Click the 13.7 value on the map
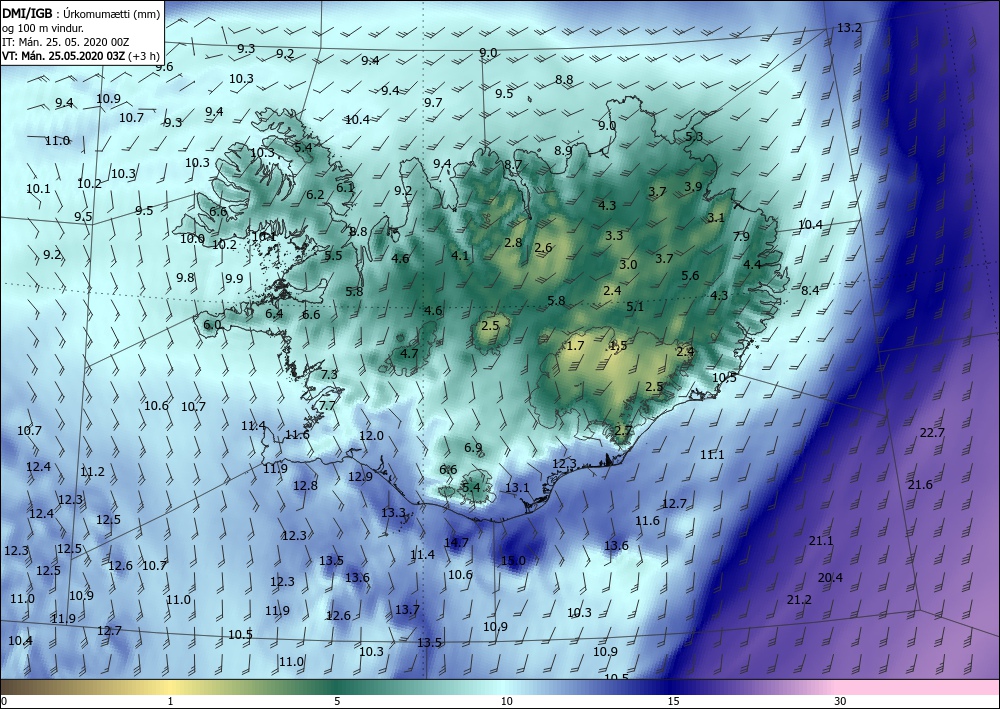The height and width of the screenshot is (709, 1000). [407, 610]
